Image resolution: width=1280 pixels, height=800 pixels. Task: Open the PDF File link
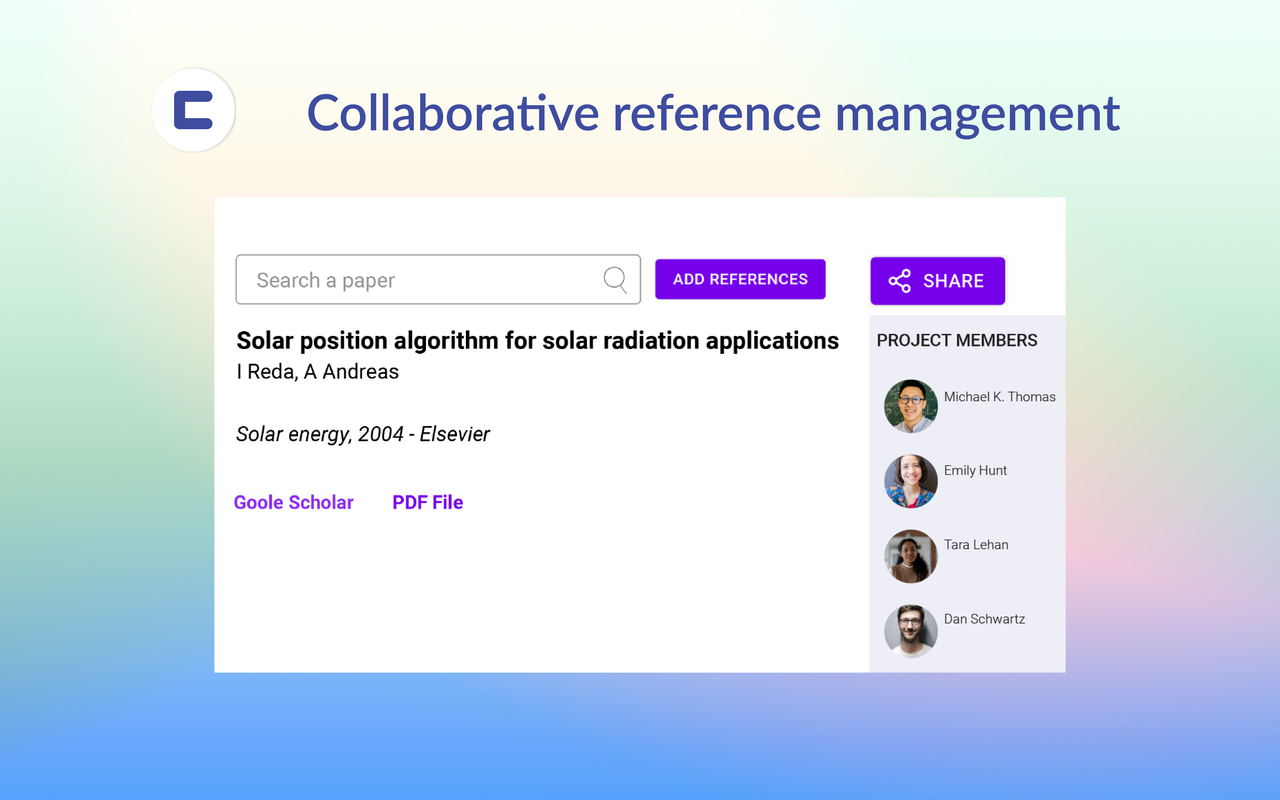point(427,502)
